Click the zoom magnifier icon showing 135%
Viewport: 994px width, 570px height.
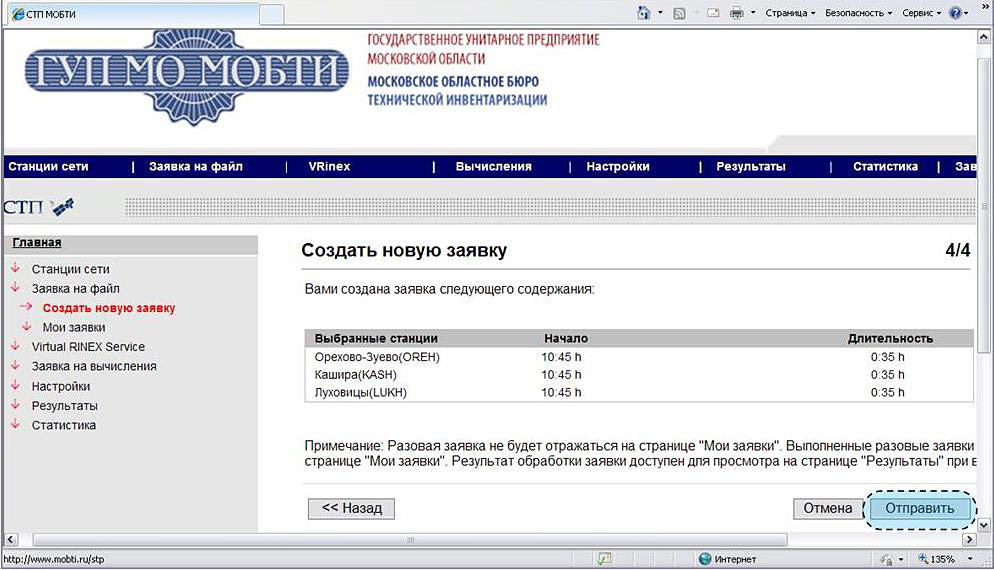coord(924,559)
